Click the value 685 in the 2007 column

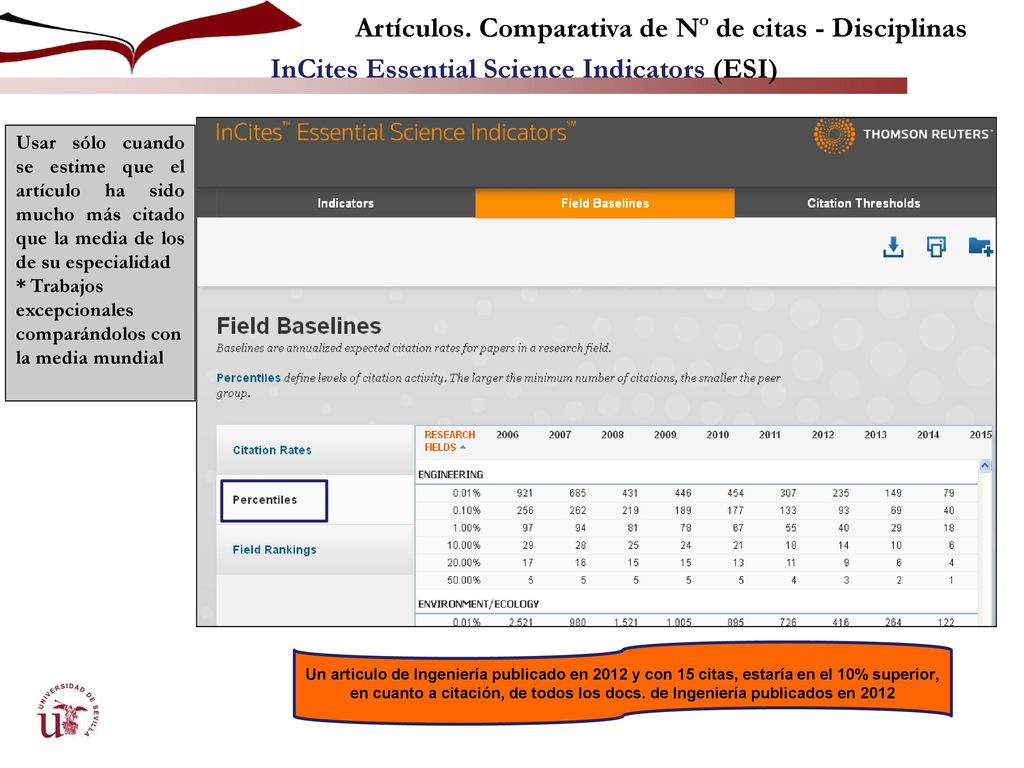click(577, 493)
